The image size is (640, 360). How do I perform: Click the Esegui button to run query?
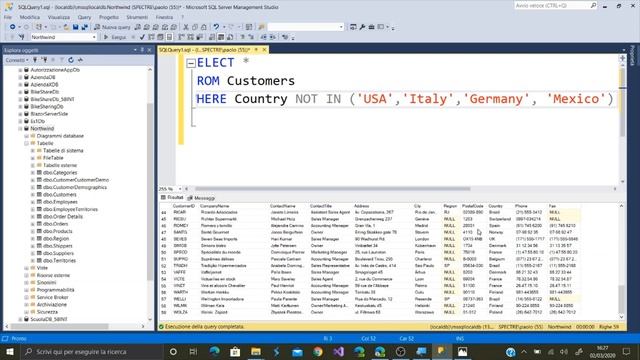pyautogui.click(x=115, y=37)
